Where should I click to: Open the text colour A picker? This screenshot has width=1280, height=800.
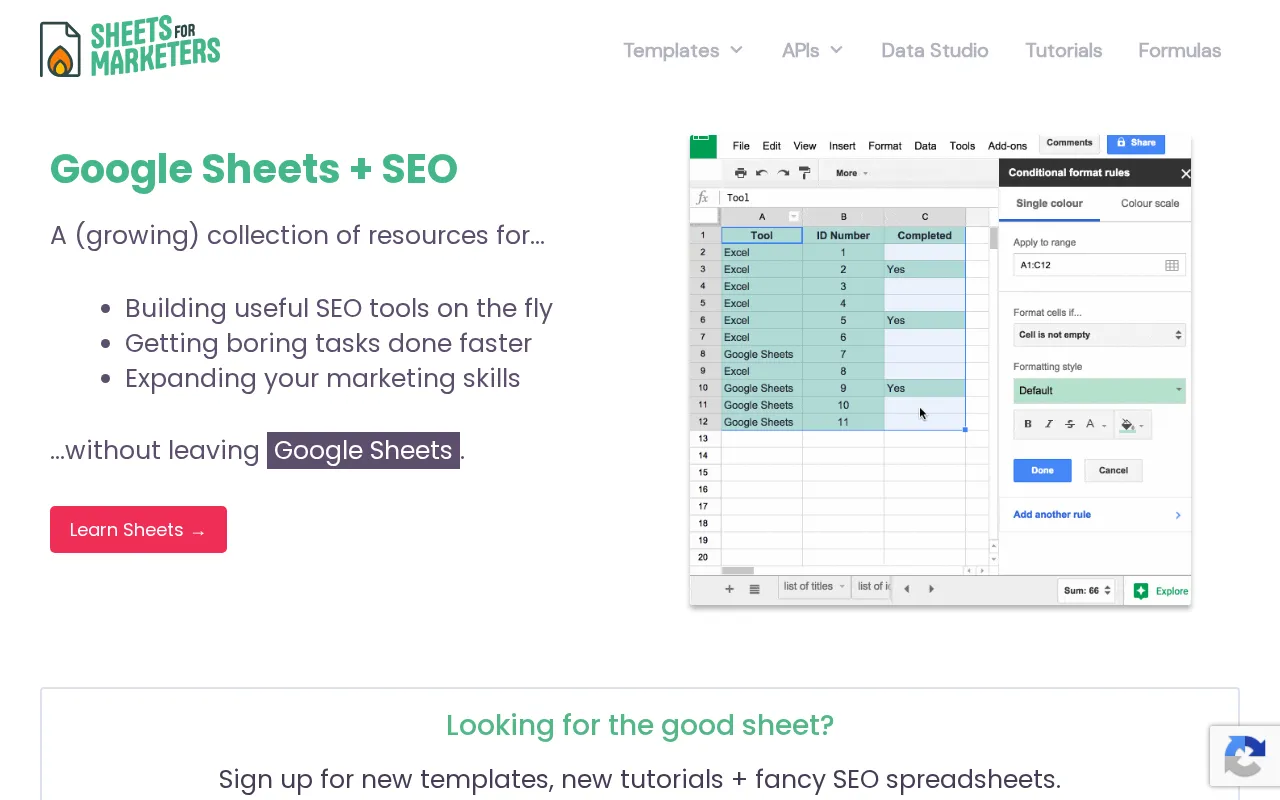click(1095, 424)
